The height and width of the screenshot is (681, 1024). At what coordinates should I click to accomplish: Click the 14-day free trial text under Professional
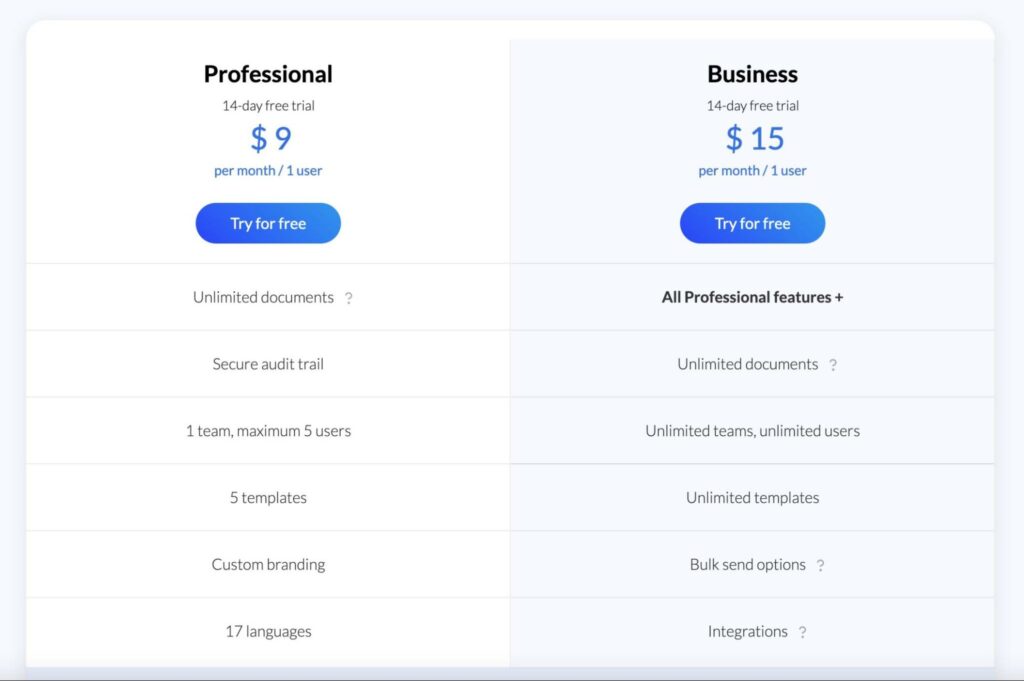click(267, 105)
